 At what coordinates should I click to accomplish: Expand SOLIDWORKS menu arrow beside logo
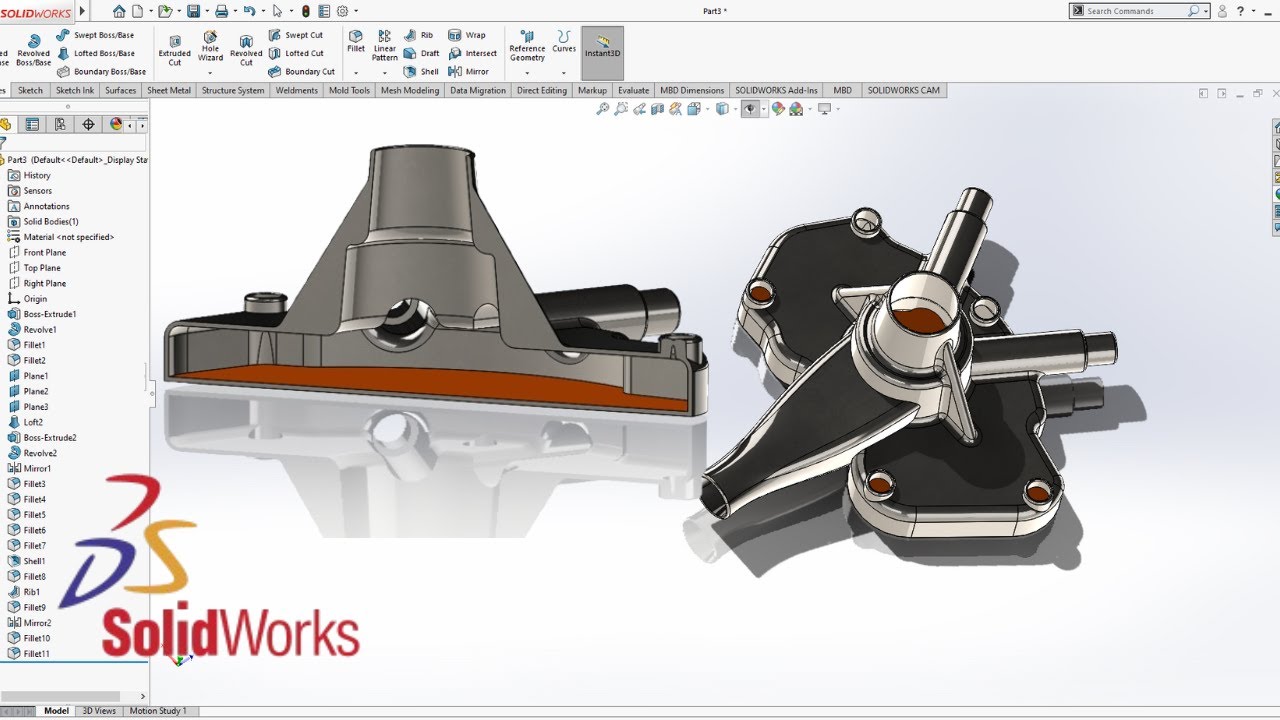click(x=82, y=11)
